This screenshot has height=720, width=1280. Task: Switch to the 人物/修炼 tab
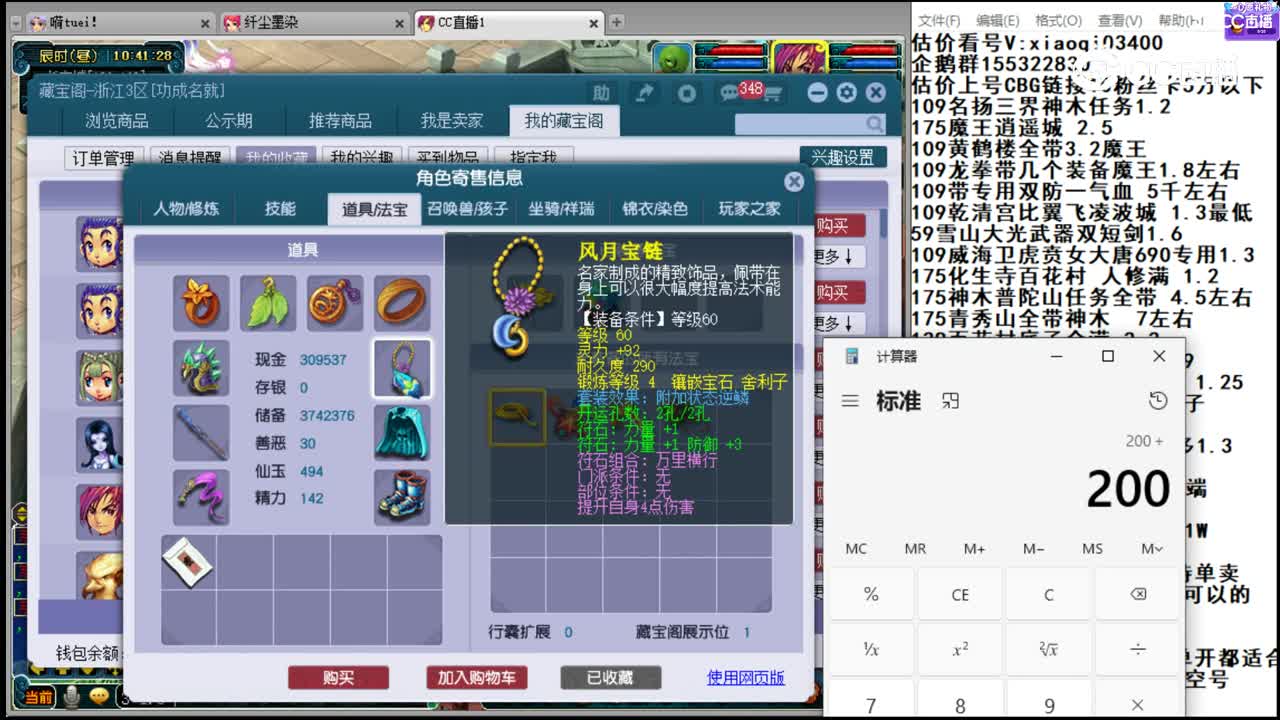click(186, 209)
